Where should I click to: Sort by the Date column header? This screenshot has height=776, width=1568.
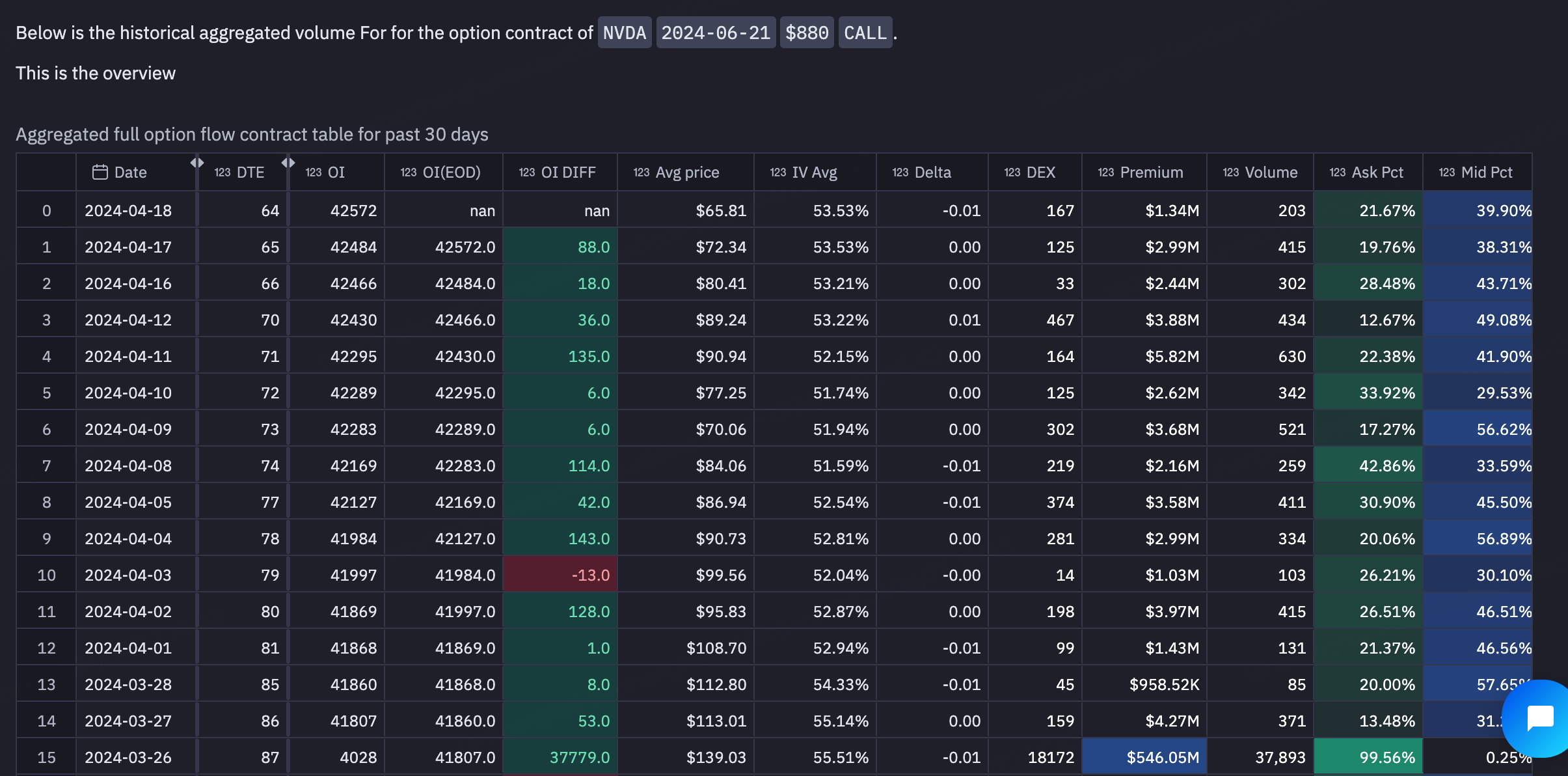pos(136,173)
